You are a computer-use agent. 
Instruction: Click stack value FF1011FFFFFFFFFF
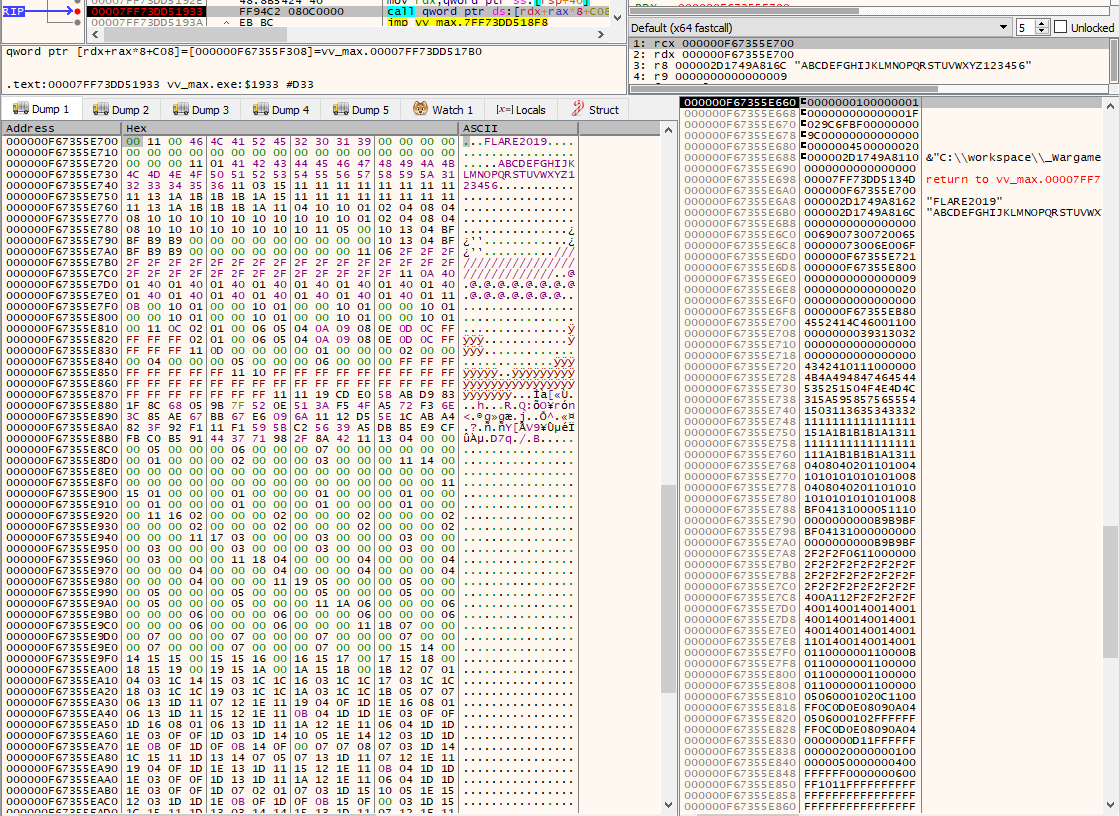tap(860, 785)
